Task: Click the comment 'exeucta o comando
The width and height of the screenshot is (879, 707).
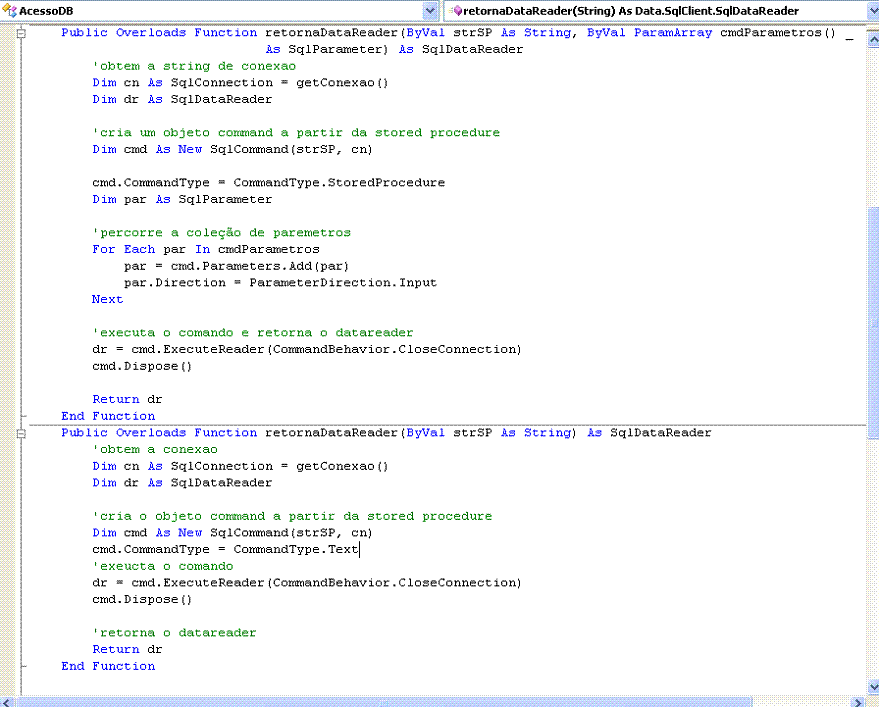Action: (x=163, y=566)
